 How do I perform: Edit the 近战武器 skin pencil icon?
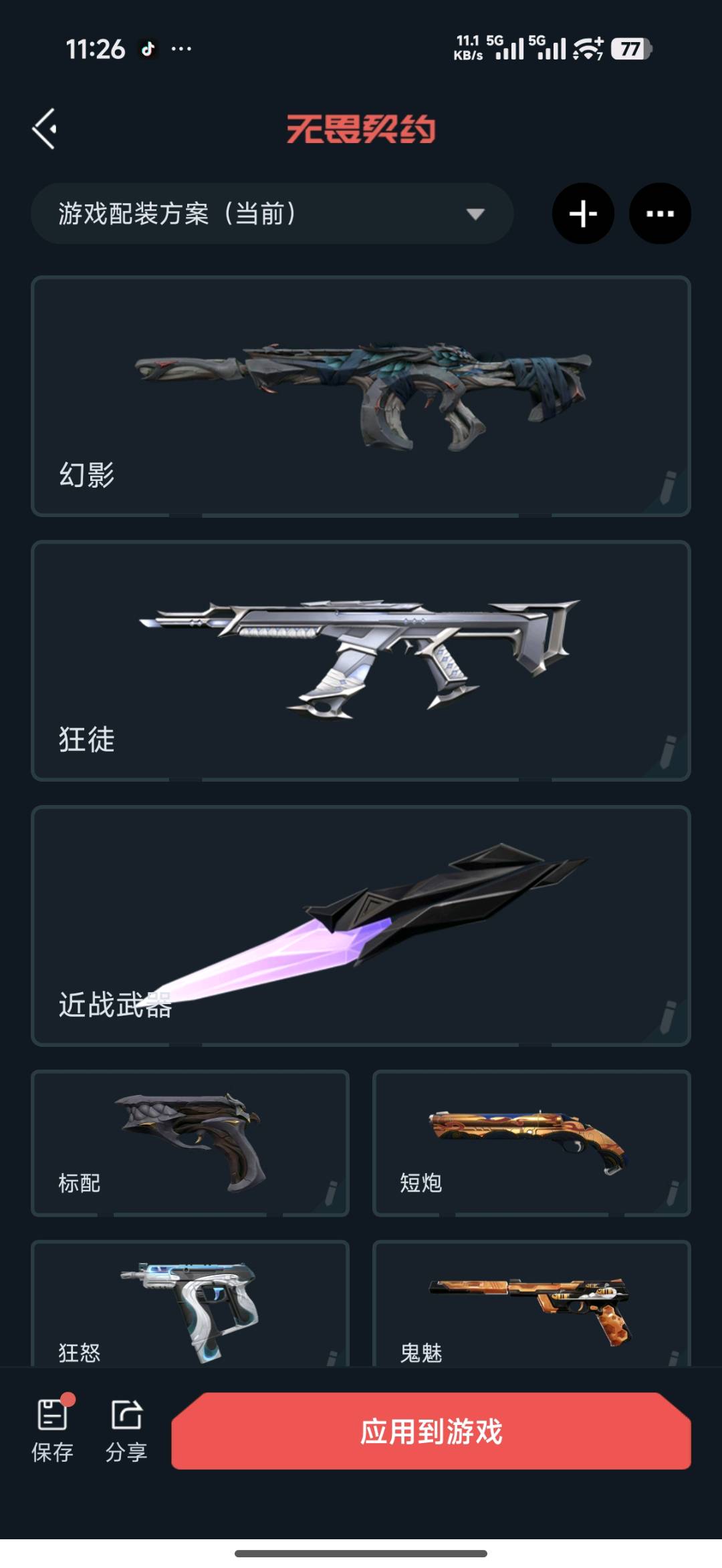[x=667, y=1017]
